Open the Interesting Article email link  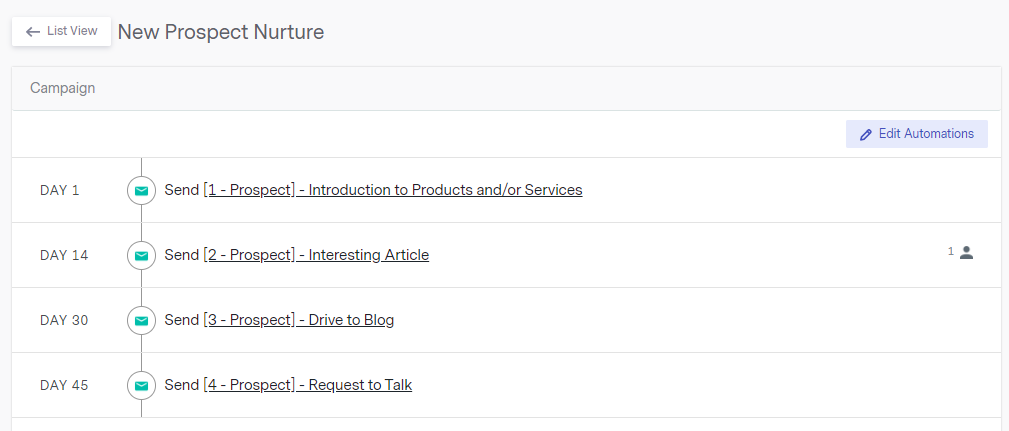point(316,255)
